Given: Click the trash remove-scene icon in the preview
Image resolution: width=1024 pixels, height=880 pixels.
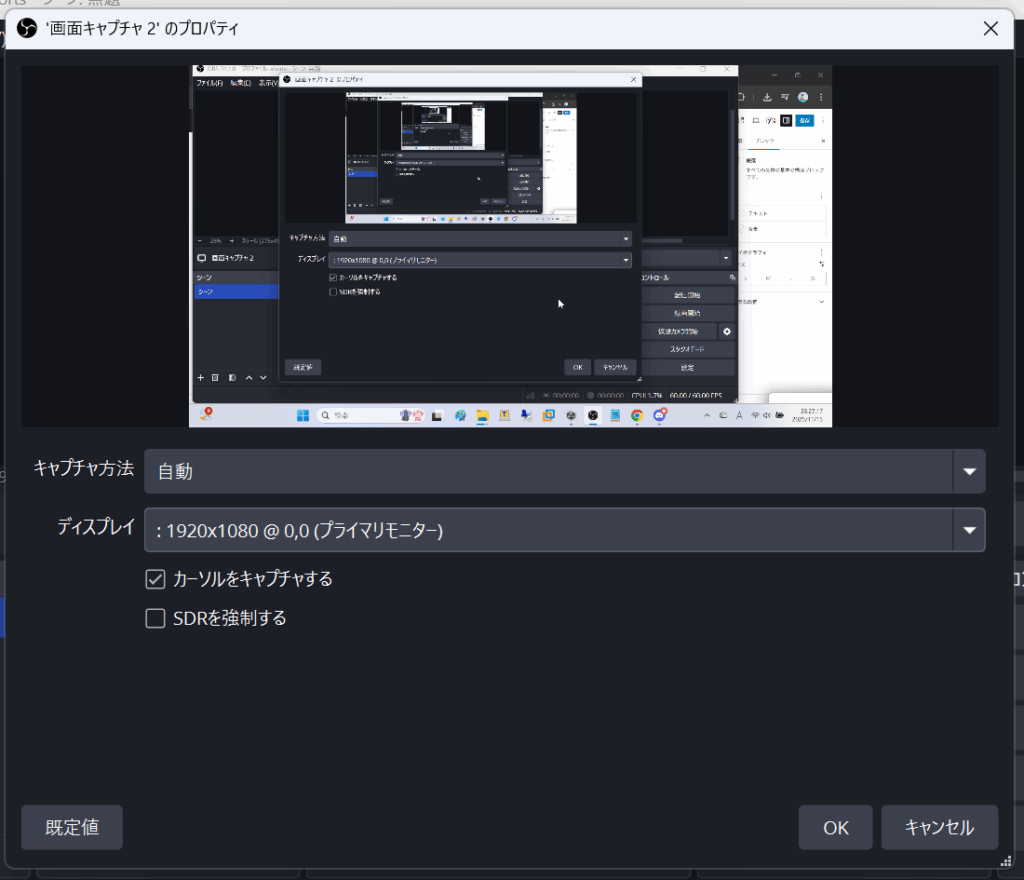Looking at the screenshot, I should (215, 378).
